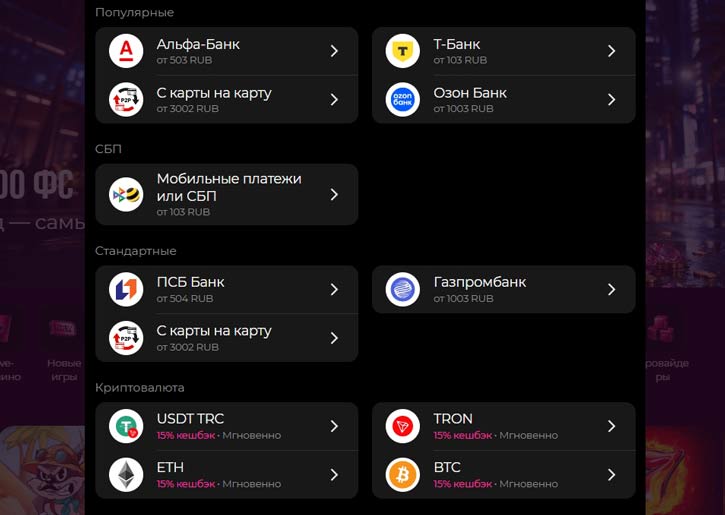
Task: Choose ETH with 15% кешбэк
Action: click(227, 475)
